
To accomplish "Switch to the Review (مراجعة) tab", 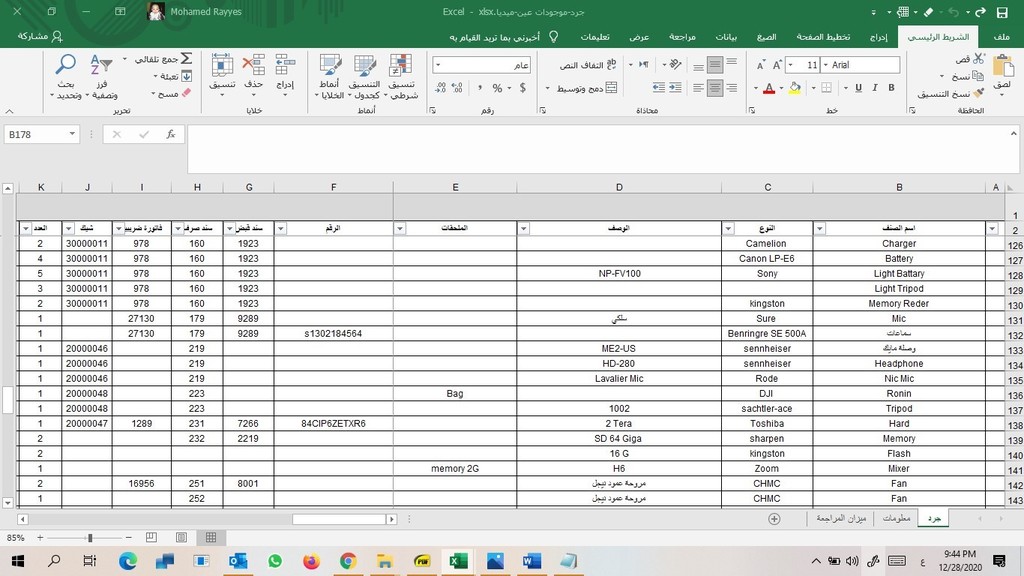I will point(682,37).
